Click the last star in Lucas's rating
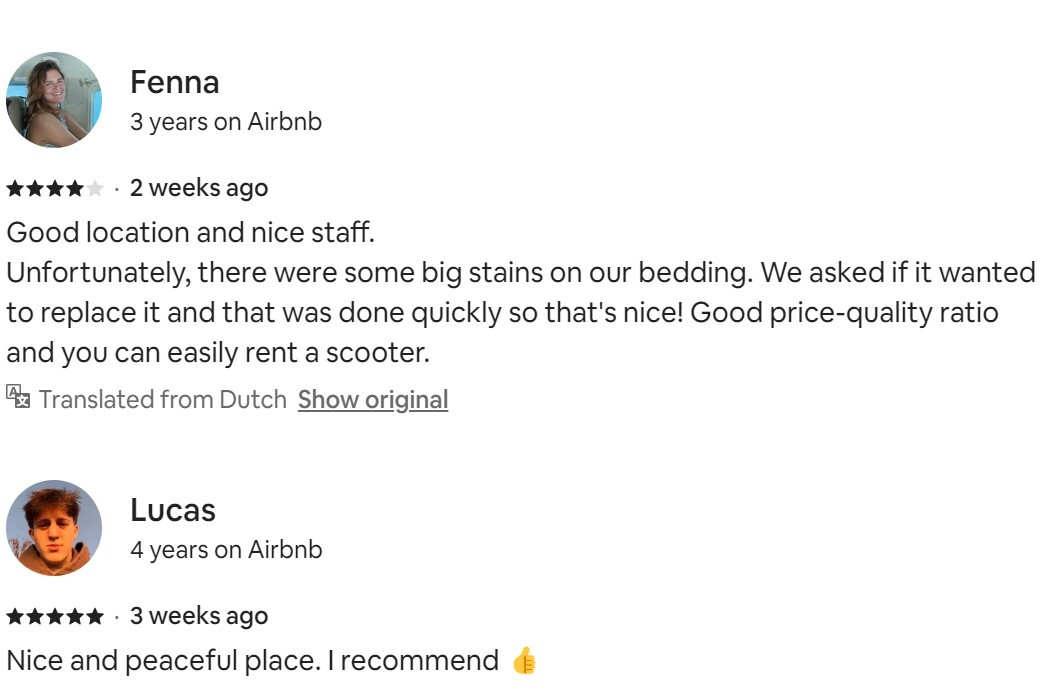Viewport: 1050px width, 696px height. [x=95, y=616]
